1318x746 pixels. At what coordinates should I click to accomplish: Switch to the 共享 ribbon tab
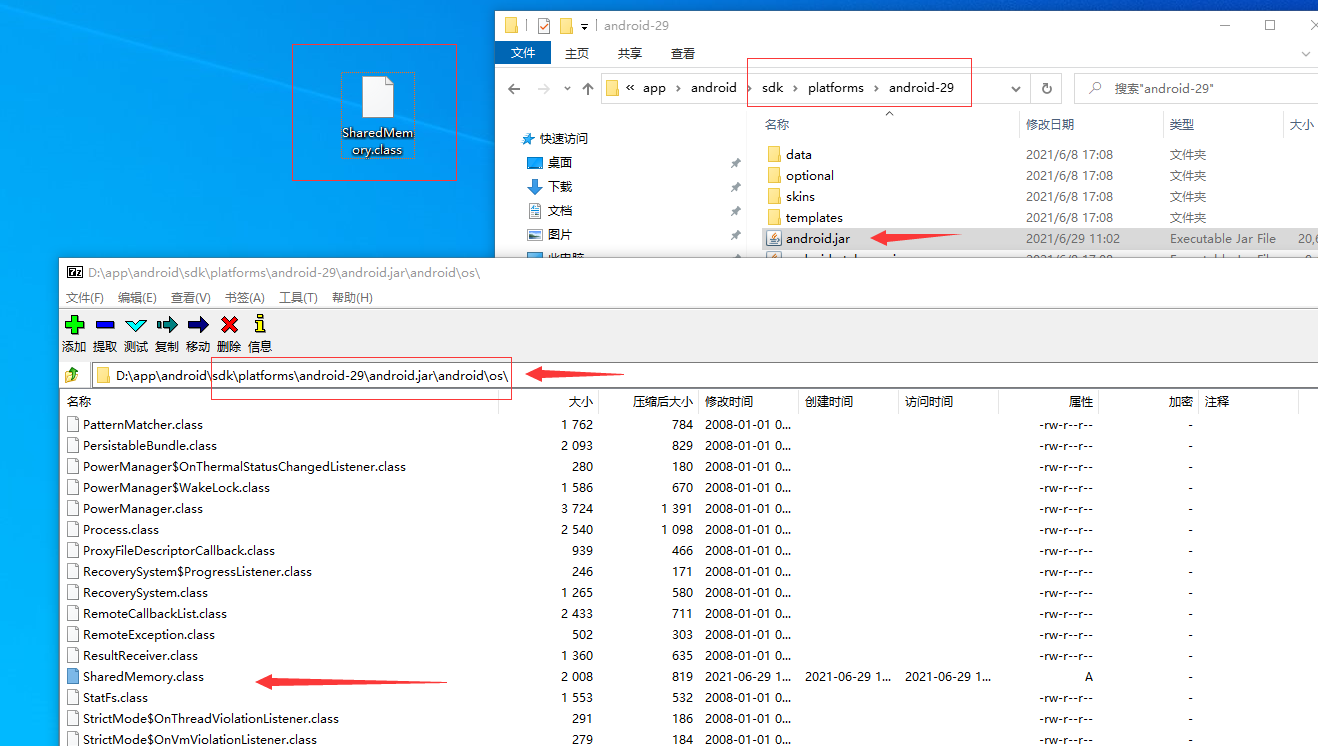coord(630,53)
